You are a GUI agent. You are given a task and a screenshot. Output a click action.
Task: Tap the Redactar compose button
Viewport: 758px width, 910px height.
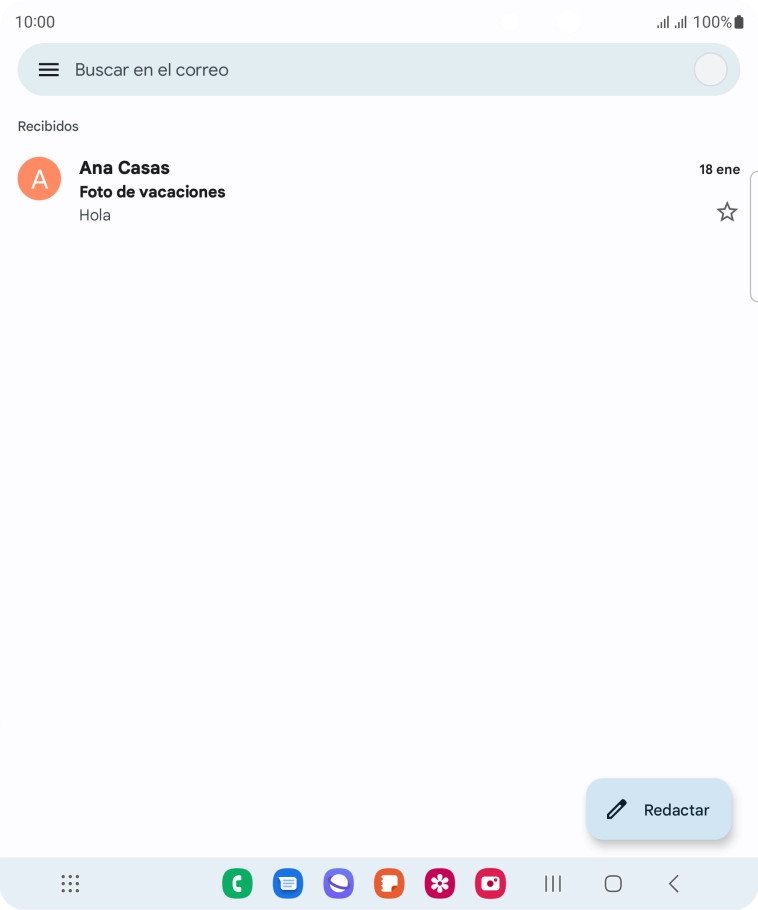[x=659, y=809]
